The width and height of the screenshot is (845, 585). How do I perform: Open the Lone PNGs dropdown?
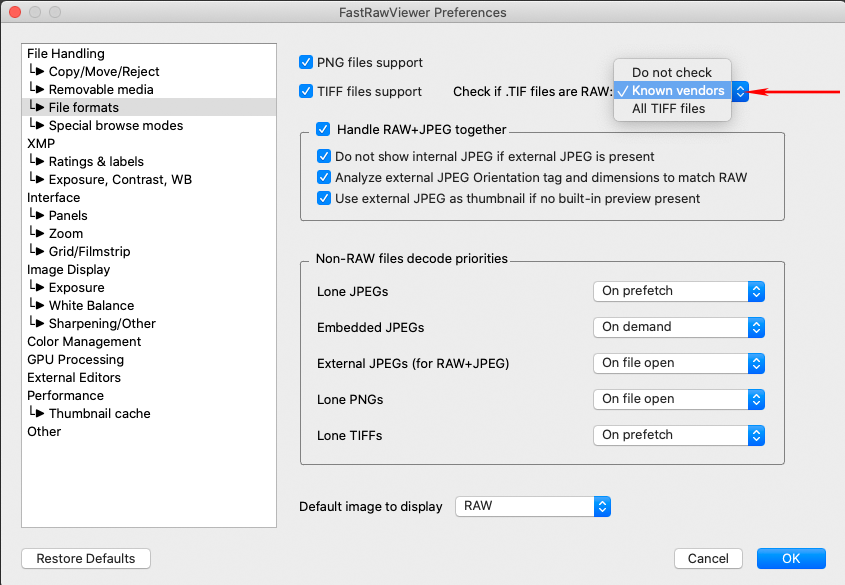[679, 399]
